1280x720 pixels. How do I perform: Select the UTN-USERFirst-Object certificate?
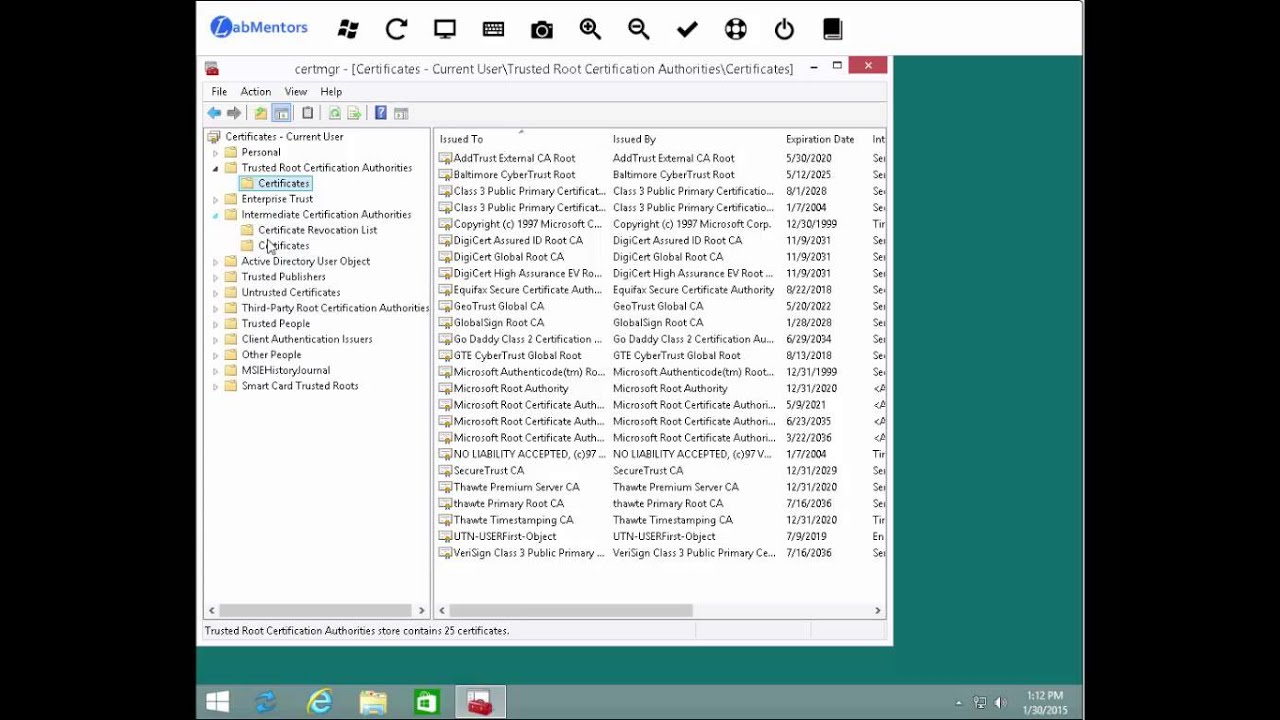point(504,536)
